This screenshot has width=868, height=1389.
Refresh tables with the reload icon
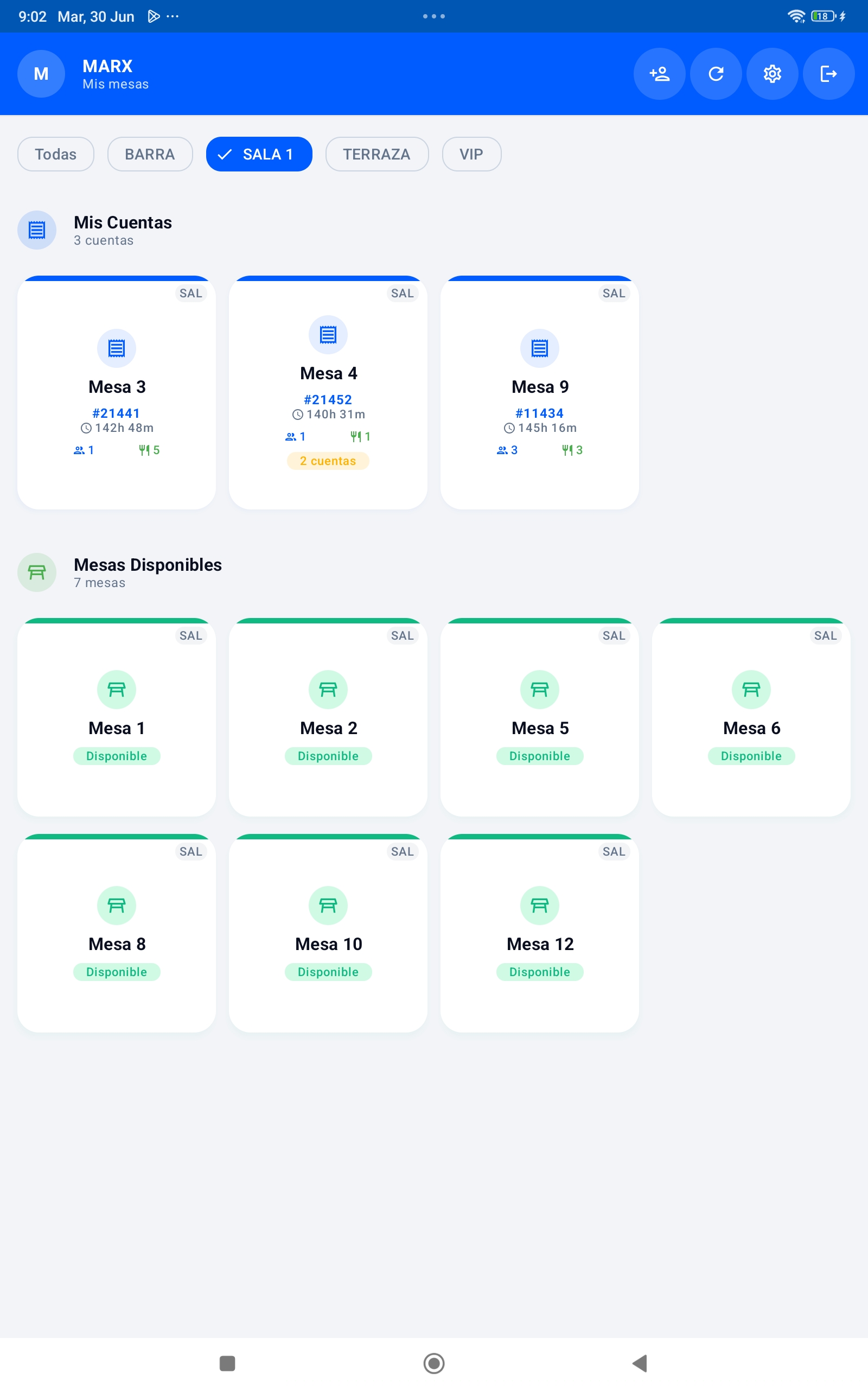716,73
